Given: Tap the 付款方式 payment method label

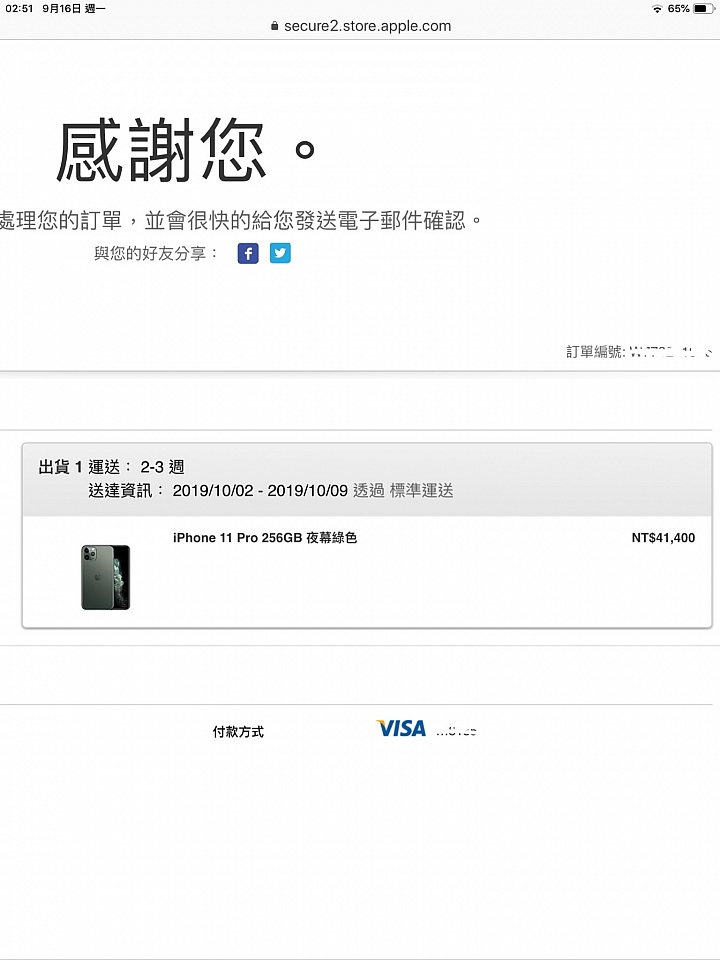Looking at the screenshot, I should (x=238, y=731).
